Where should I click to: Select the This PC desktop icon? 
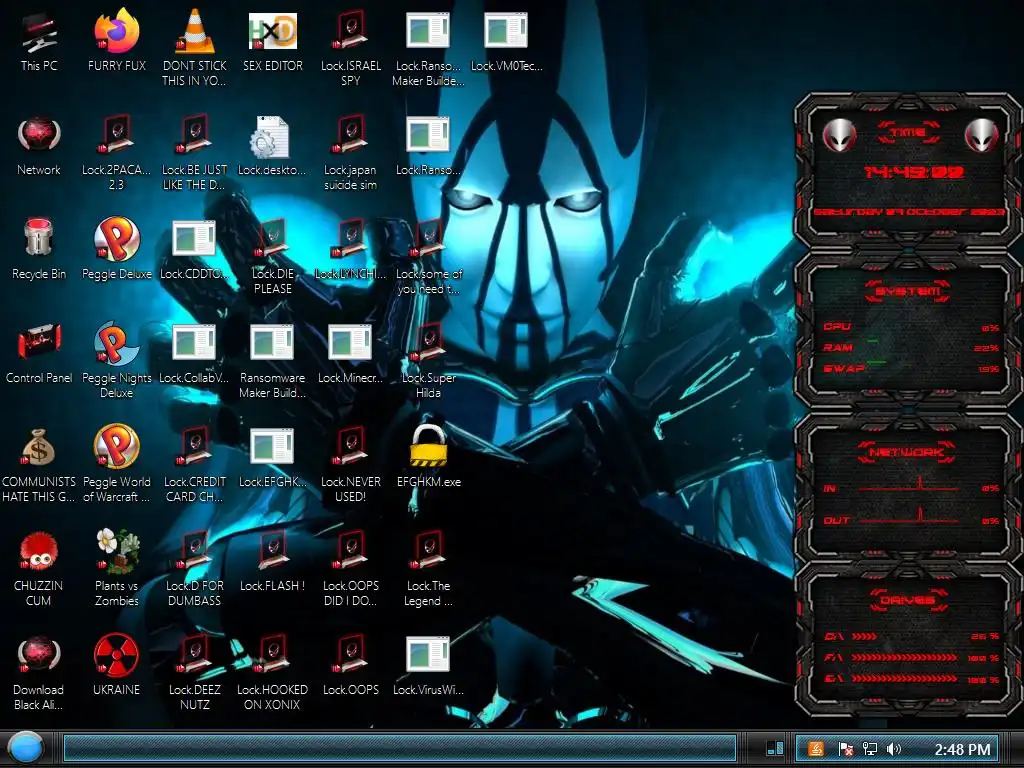(x=39, y=33)
